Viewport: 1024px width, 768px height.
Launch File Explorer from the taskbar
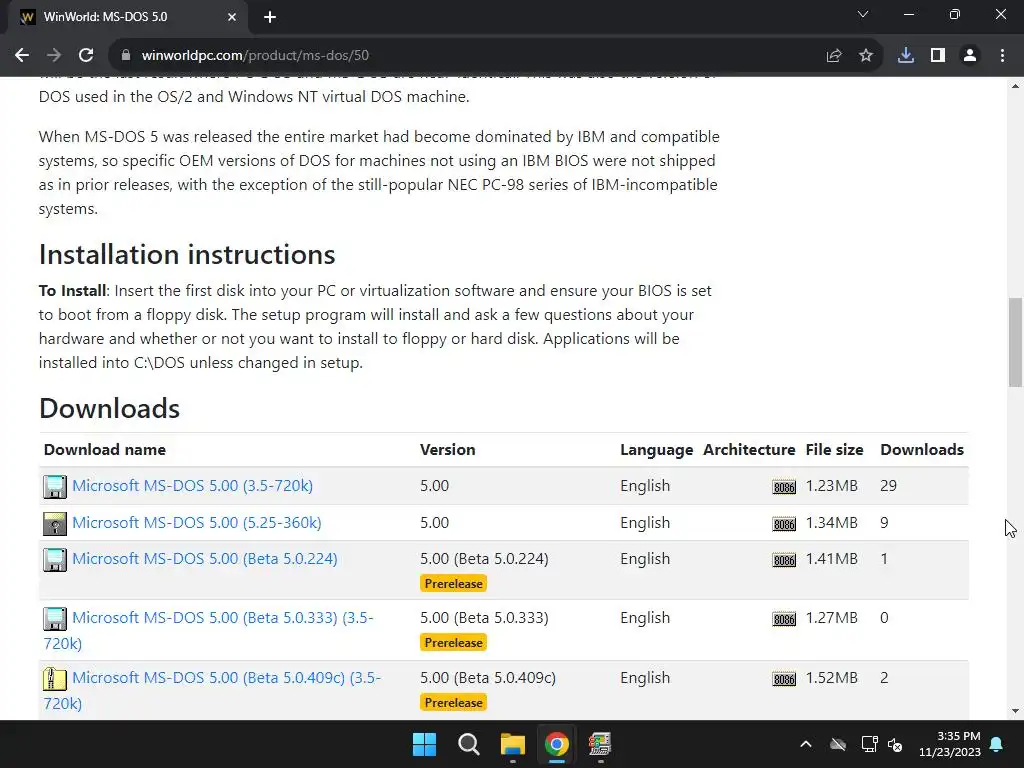tap(513, 744)
